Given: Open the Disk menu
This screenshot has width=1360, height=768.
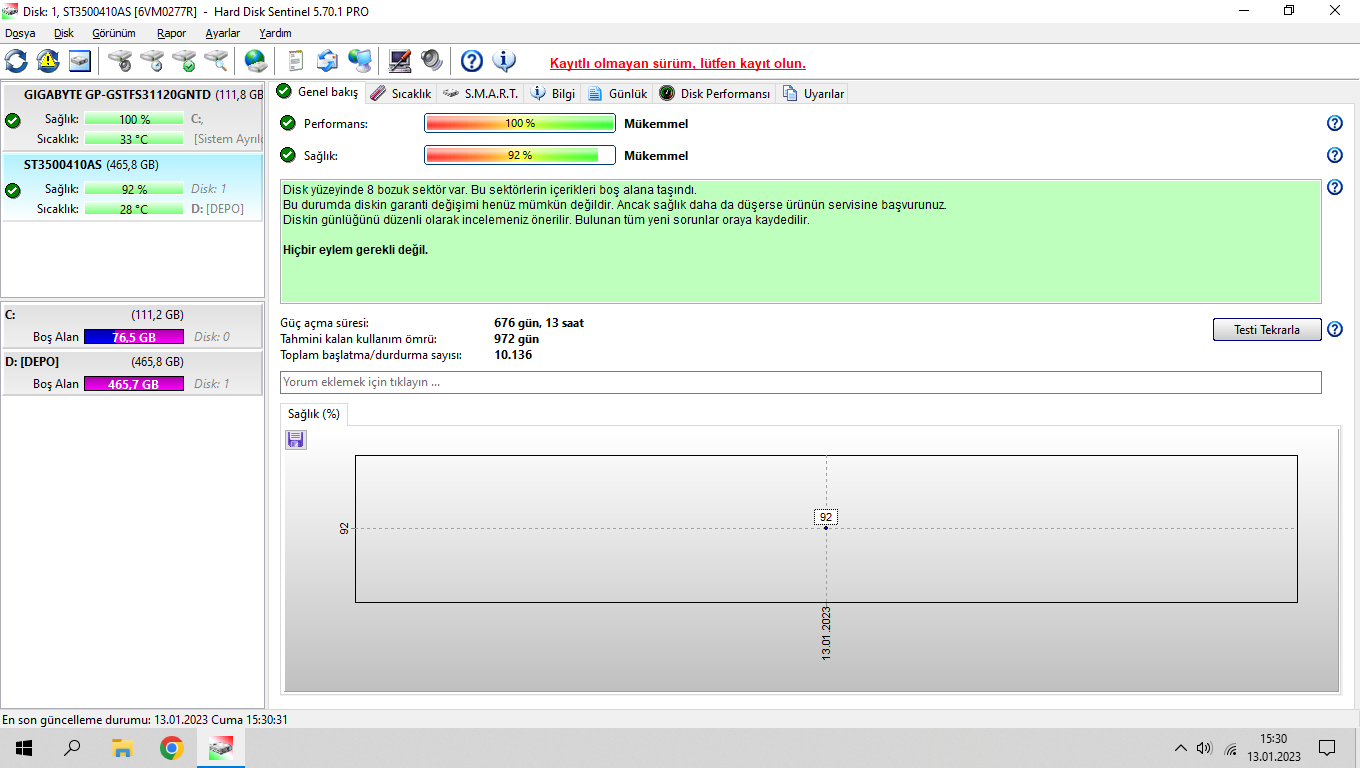Looking at the screenshot, I should 64,33.
